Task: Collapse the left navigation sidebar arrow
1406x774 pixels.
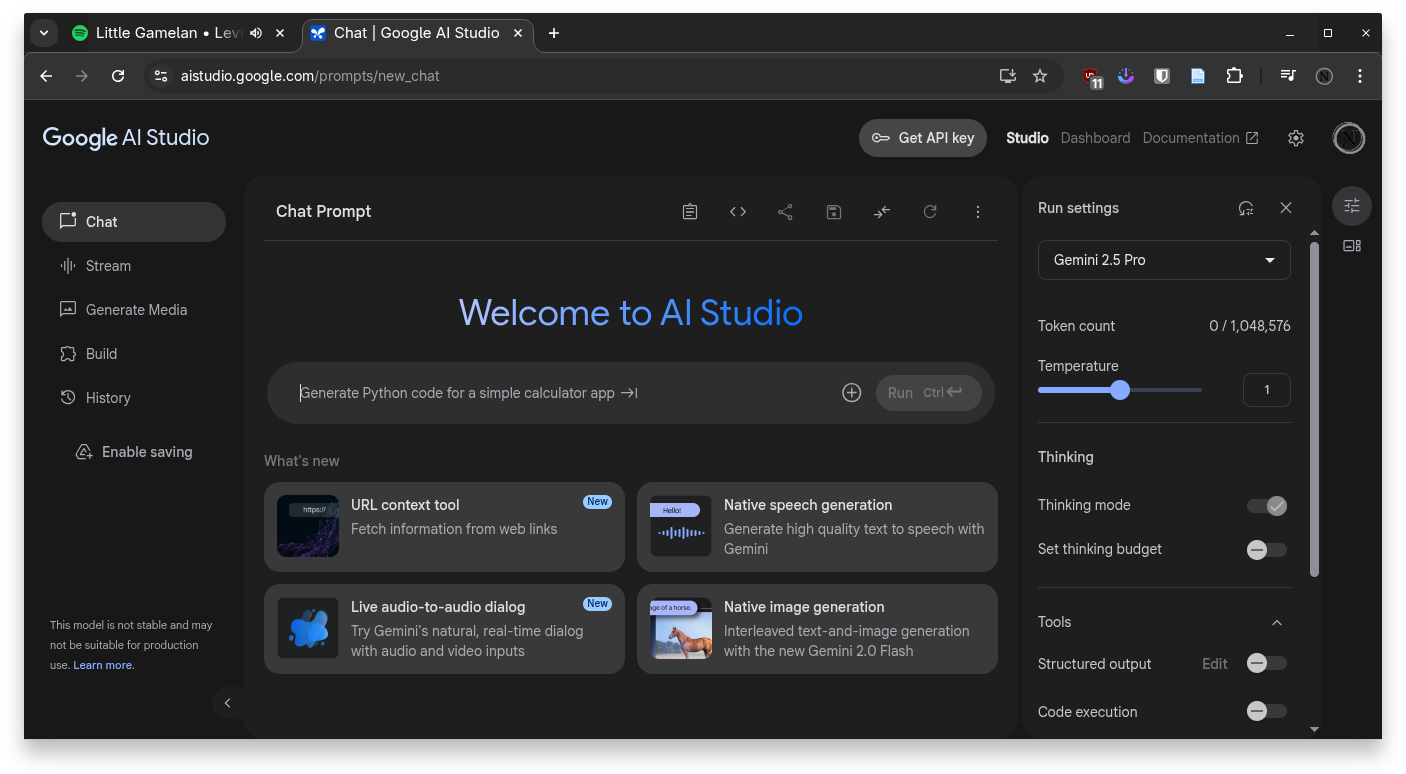Action: click(x=227, y=703)
